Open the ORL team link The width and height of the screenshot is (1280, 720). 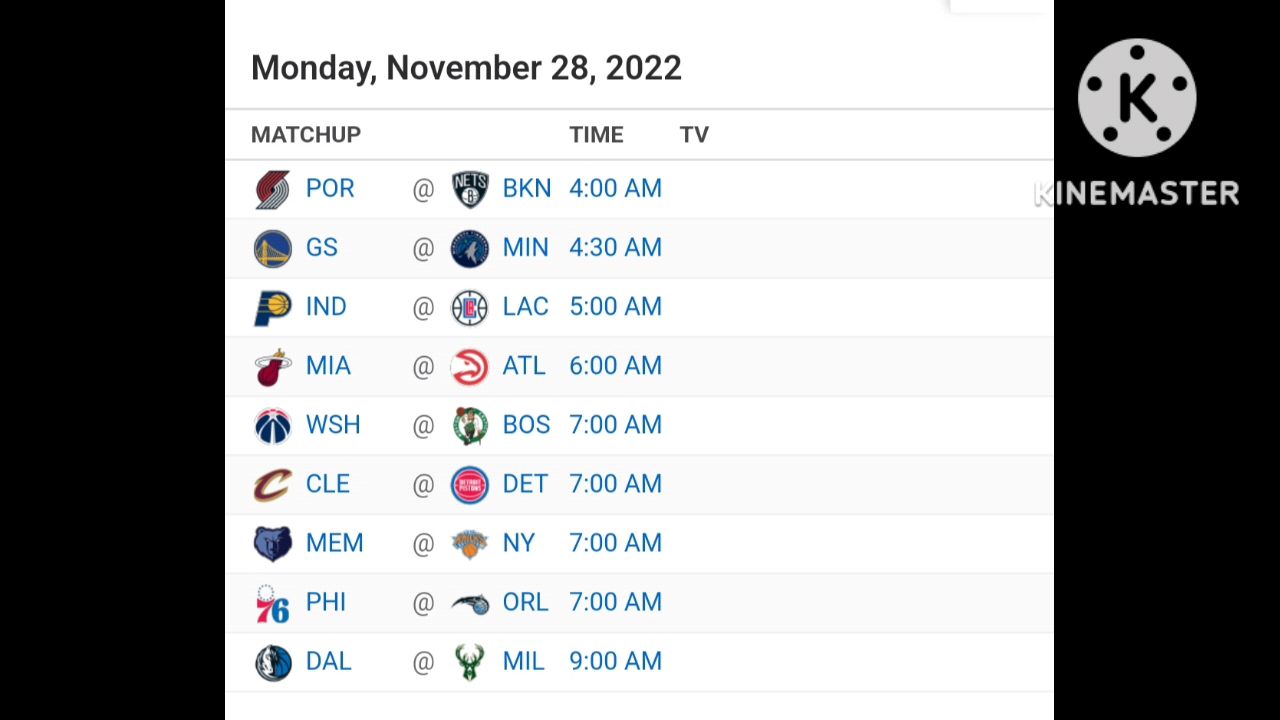click(525, 602)
